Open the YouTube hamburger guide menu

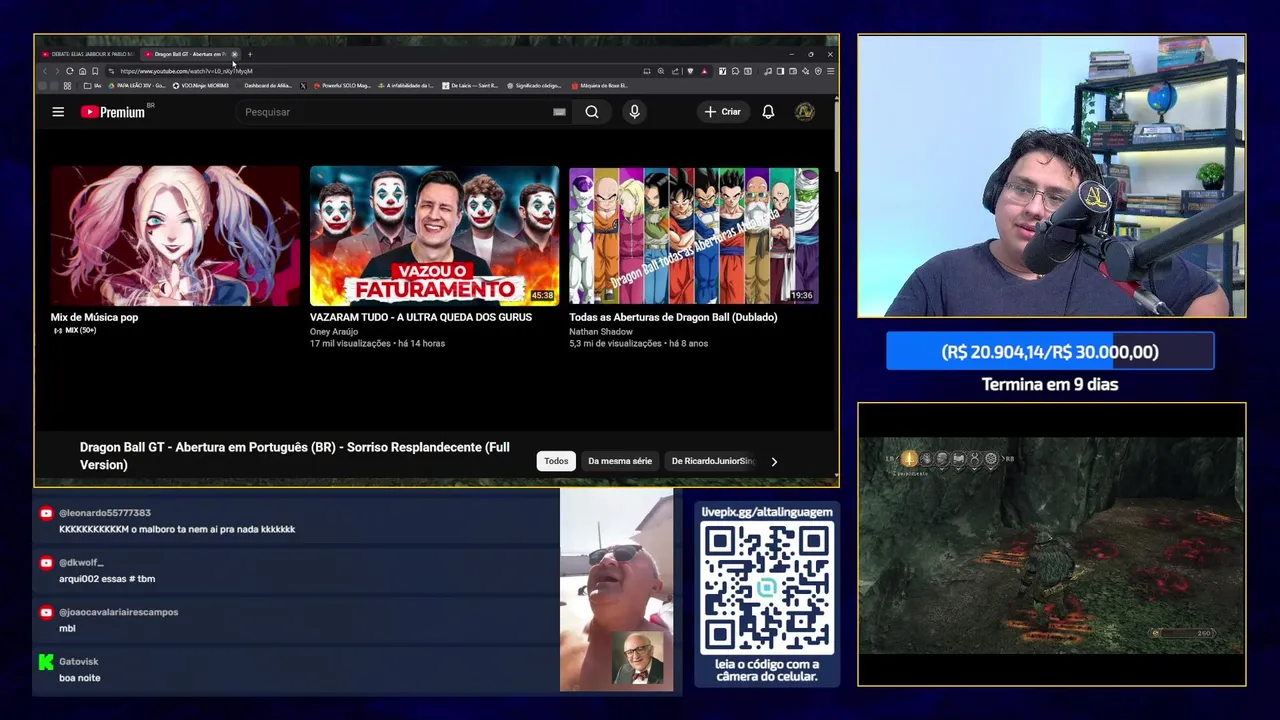(58, 112)
